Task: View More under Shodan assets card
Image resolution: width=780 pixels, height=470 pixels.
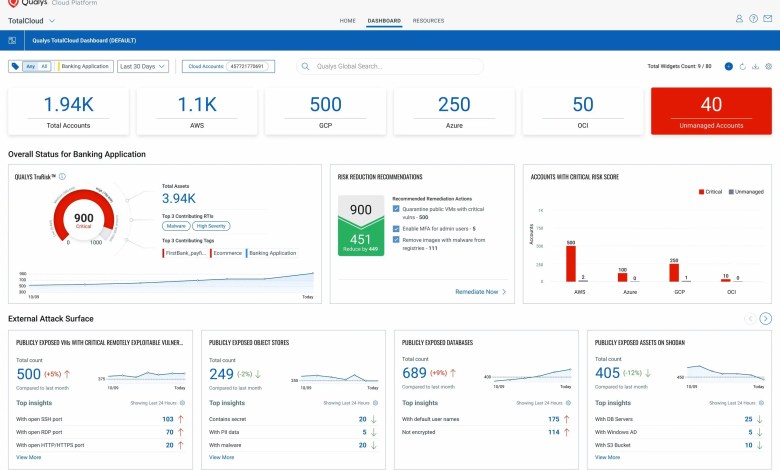Action: [607, 457]
